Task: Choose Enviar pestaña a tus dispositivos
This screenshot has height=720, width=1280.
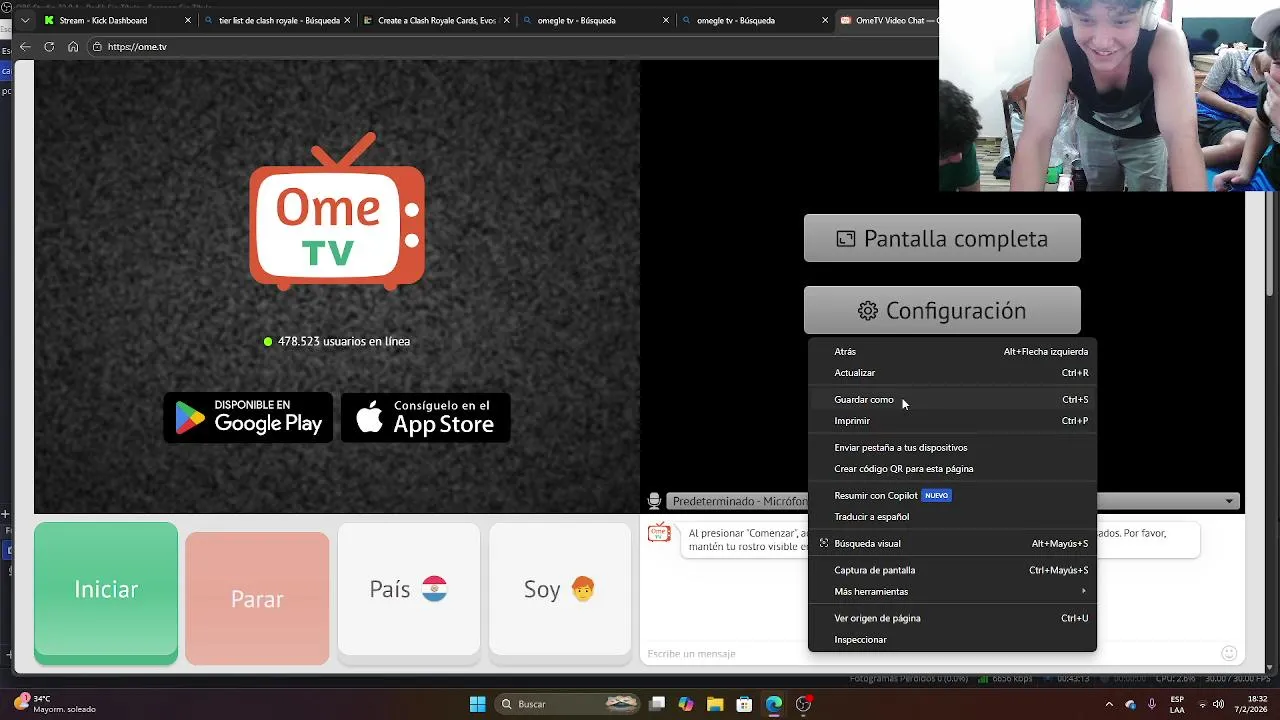Action: point(952,448)
